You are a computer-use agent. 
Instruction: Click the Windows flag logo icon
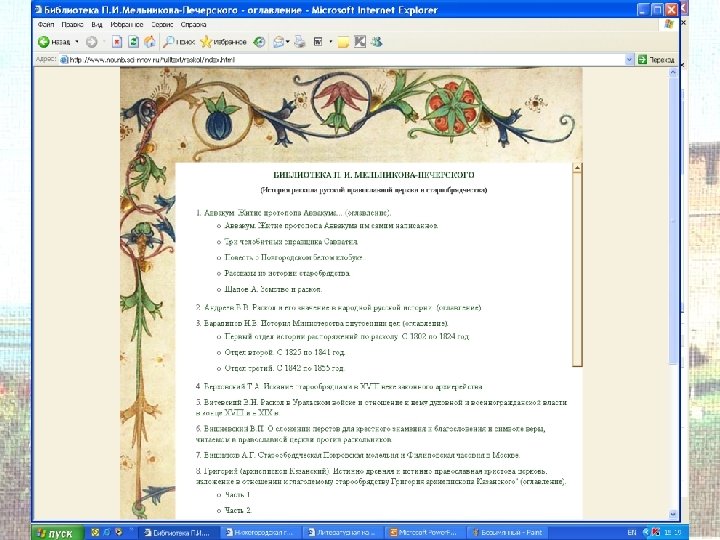[669, 24]
